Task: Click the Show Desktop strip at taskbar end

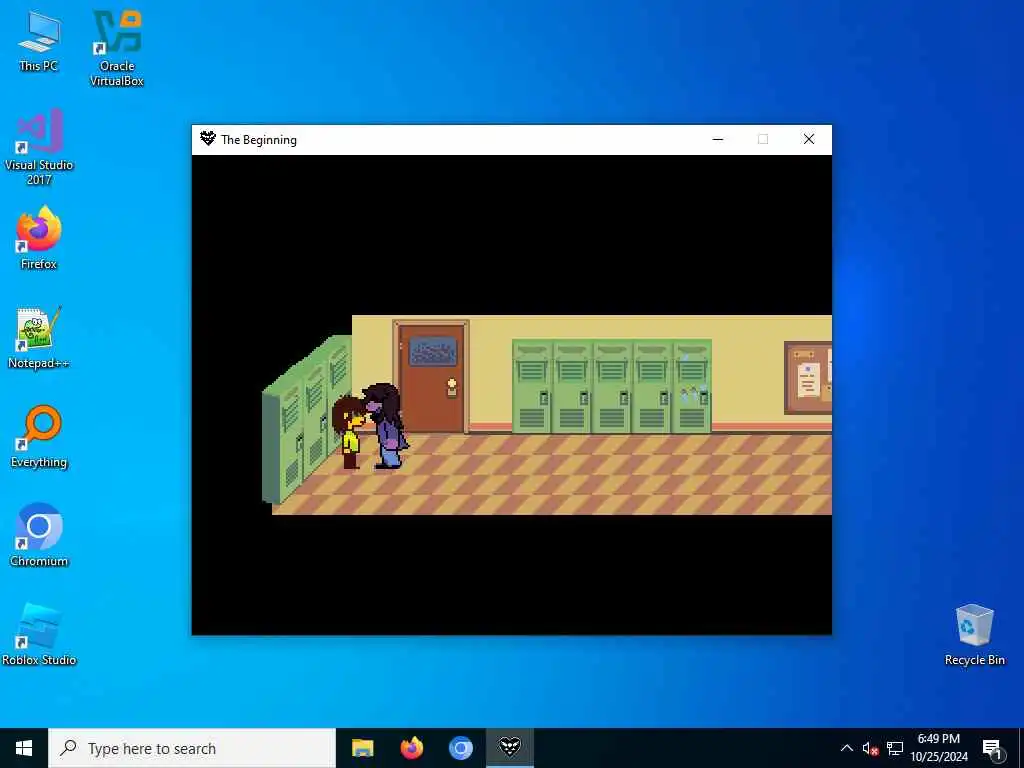Action: (1021, 748)
